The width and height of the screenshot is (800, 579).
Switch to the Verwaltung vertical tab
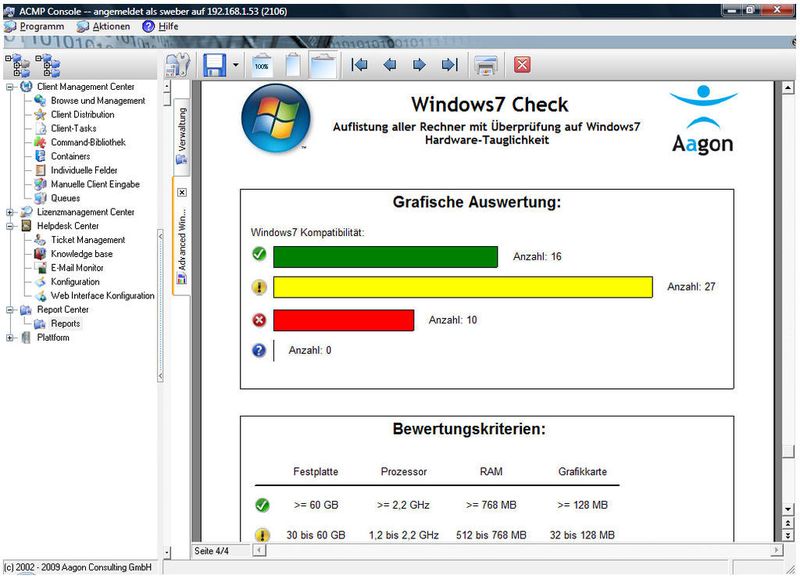point(182,135)
